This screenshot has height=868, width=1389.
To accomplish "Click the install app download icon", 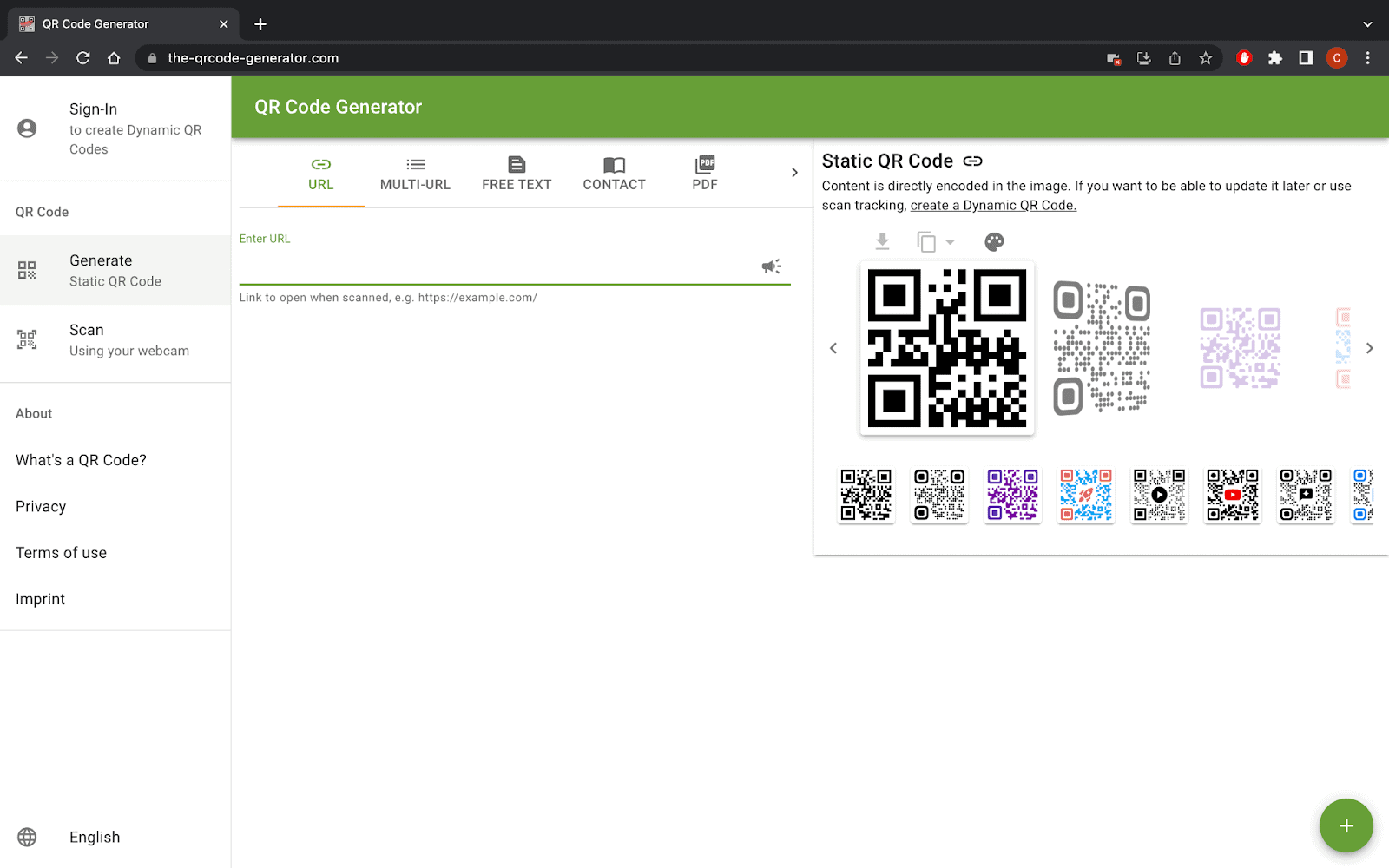I will point(1144,58).
